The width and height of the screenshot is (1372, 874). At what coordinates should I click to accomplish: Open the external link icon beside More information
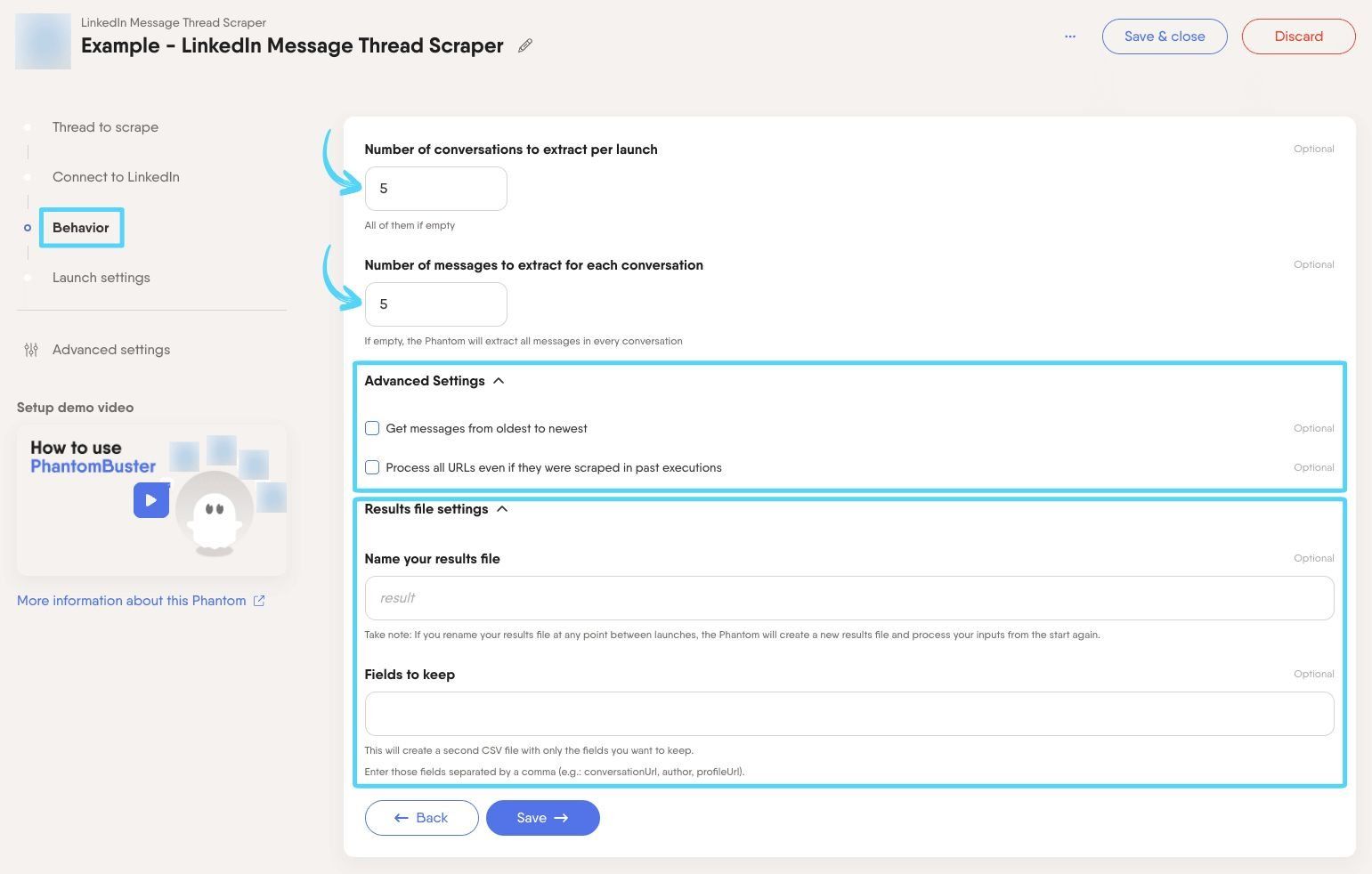point(259,601)
